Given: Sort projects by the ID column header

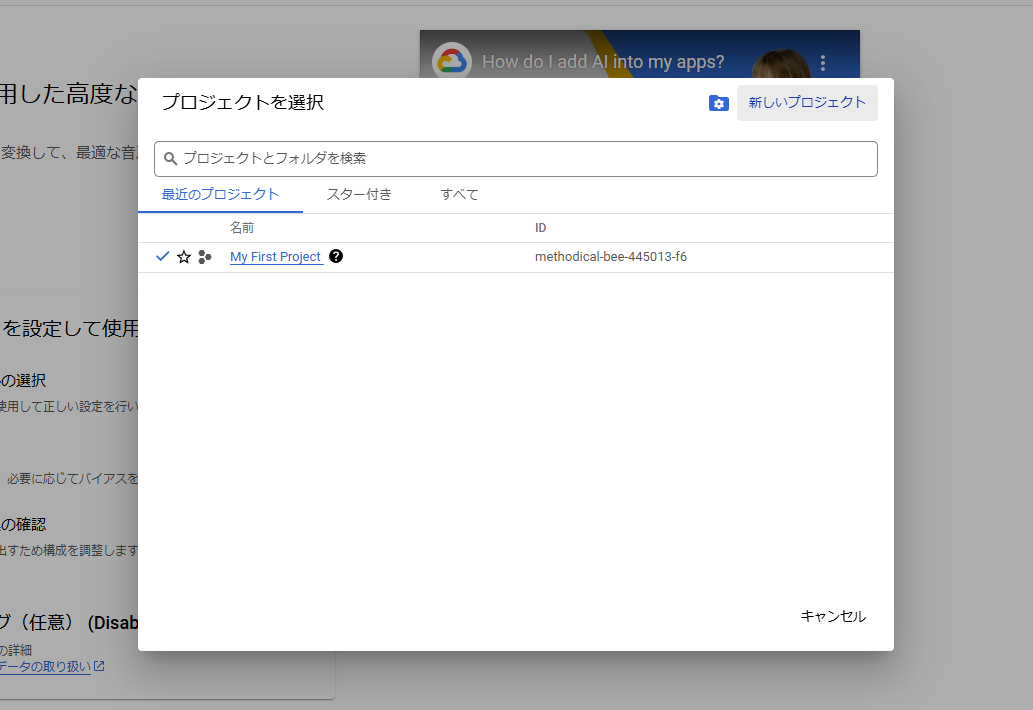Looking at the screenshot, I should point(540,227).
